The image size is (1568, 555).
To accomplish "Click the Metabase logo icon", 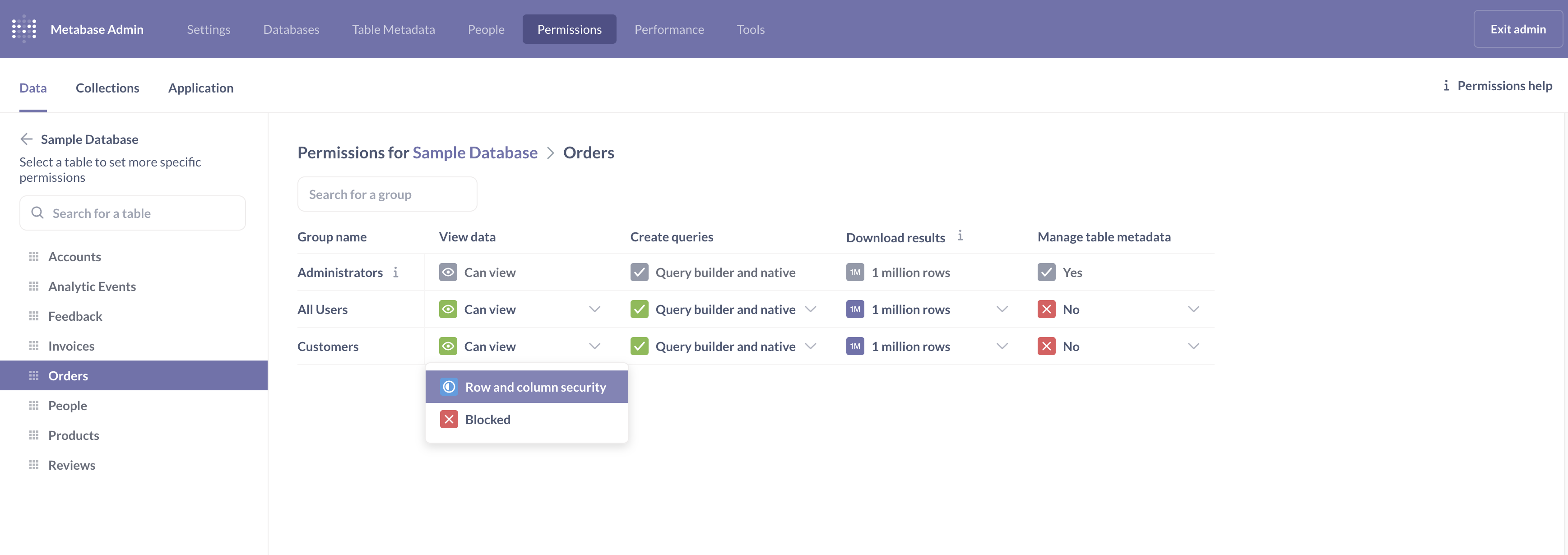I will tap(24, 28).
